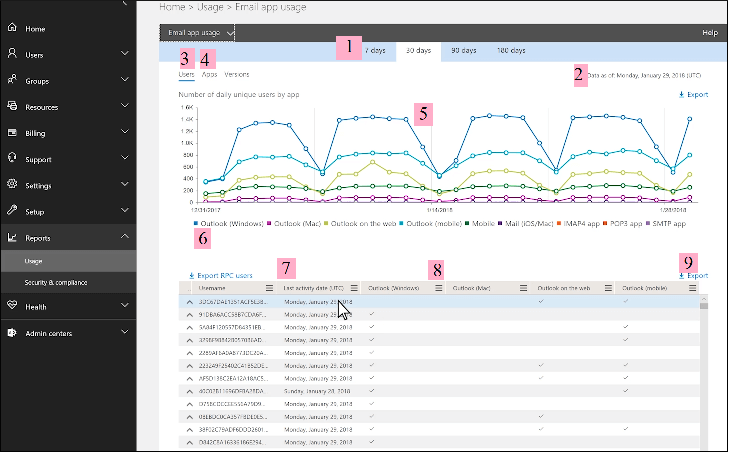Toggle the Outlook (Windows) legend swatch
The image size is (730, 454).
(x=196, y=224)
